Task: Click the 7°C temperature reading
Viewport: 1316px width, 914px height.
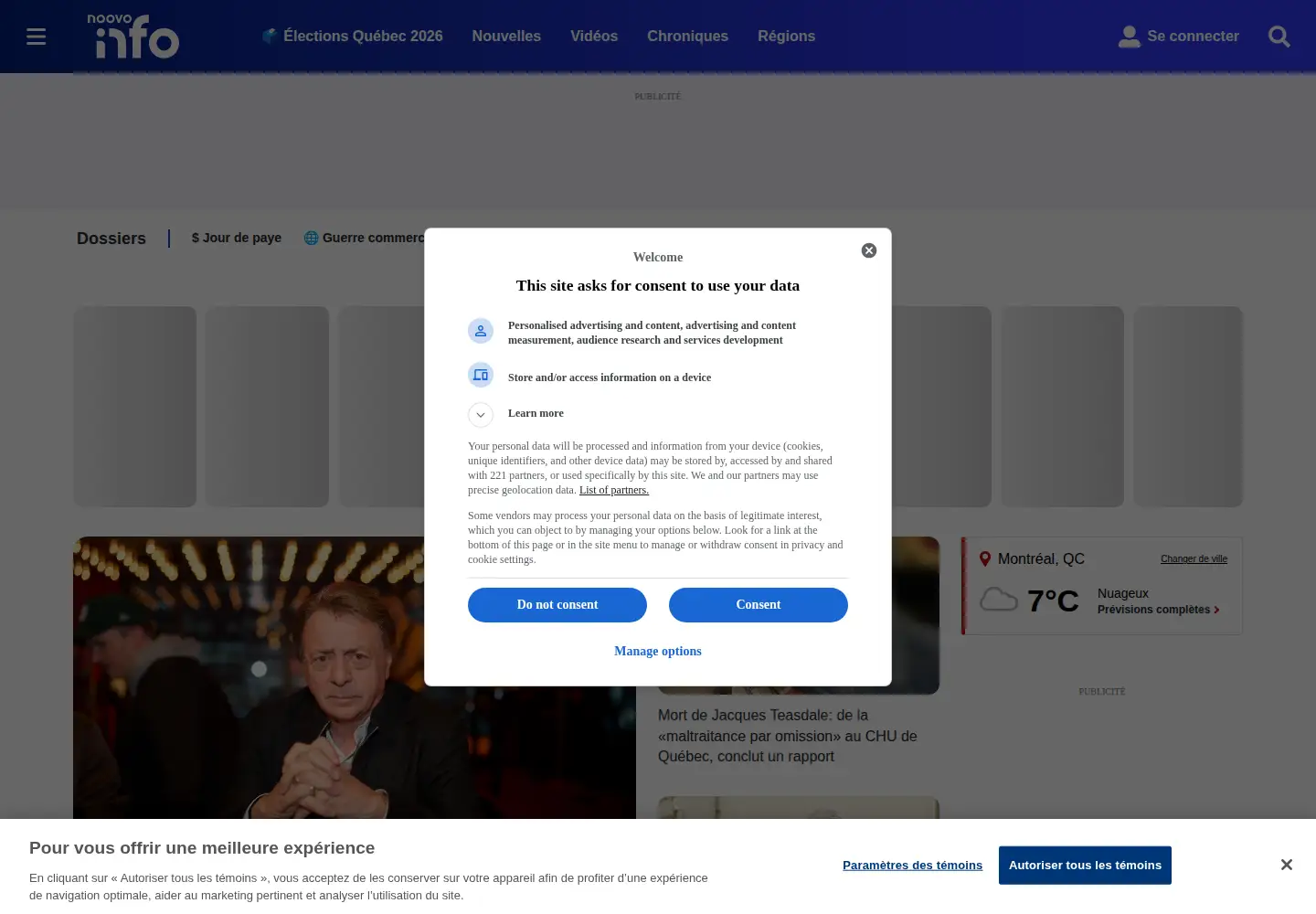Action: [1053, 600]
